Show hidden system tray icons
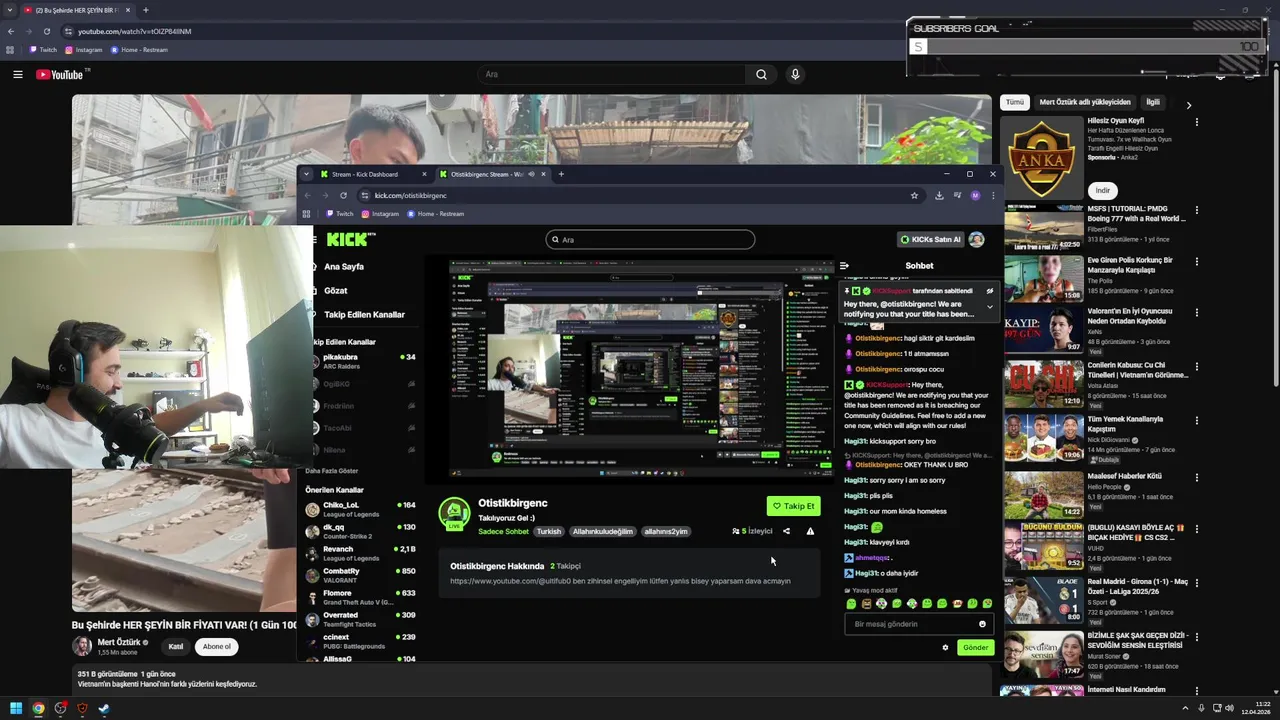The width and height of the screenshot is (1280, 720). point(1185,709)
